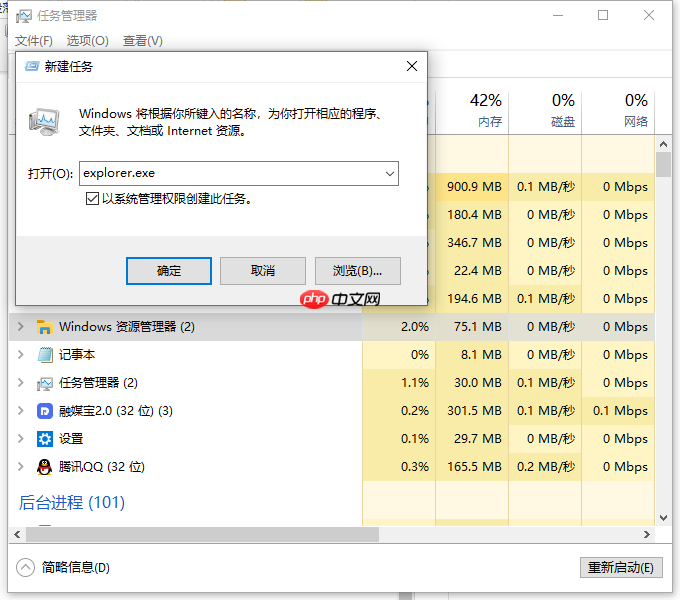Sort by the 内存 42% column header

(x=472, y=111)
